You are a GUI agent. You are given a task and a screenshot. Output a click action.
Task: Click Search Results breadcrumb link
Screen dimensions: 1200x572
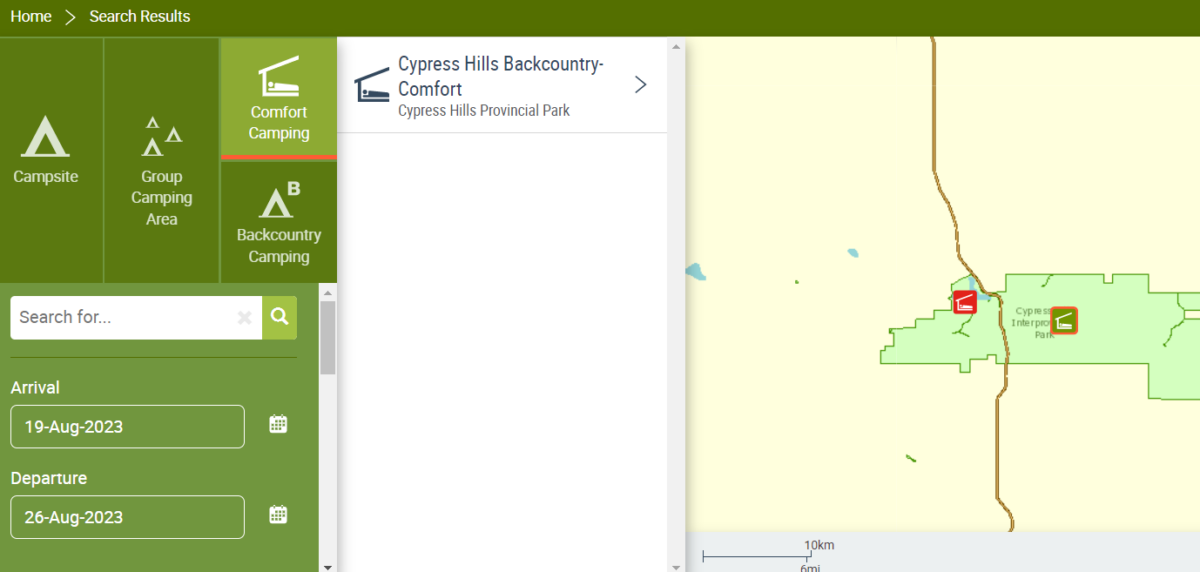pyautogui.click(x=140, y=17)
